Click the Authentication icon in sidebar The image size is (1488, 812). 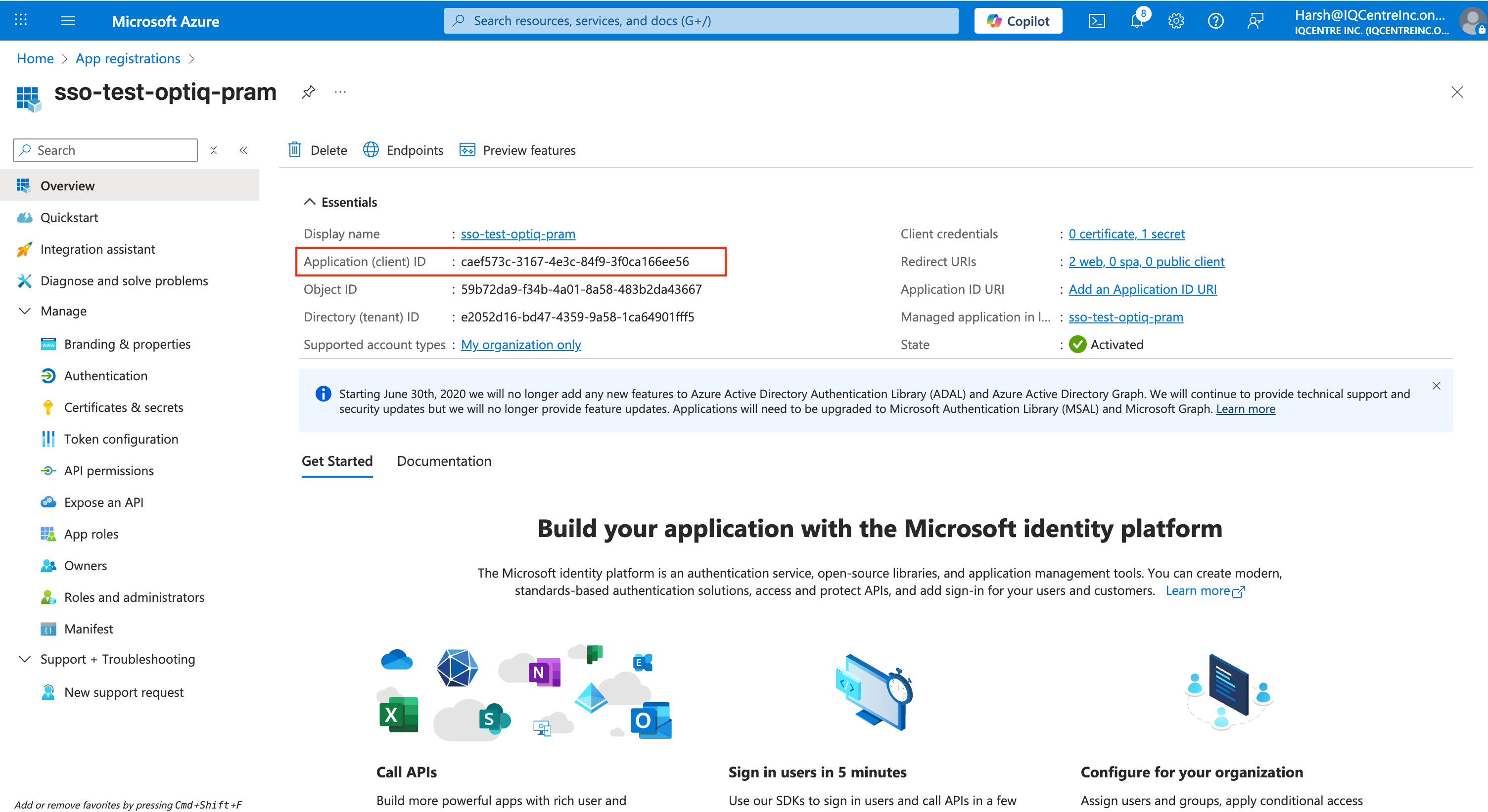pyautogui.click(x=48, y=376)
